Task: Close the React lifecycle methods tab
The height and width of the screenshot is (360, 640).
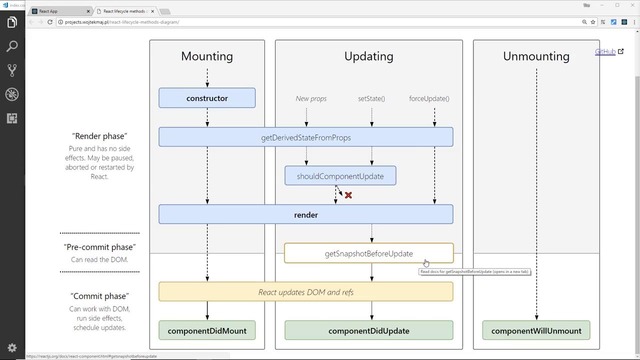Action: 153,11
